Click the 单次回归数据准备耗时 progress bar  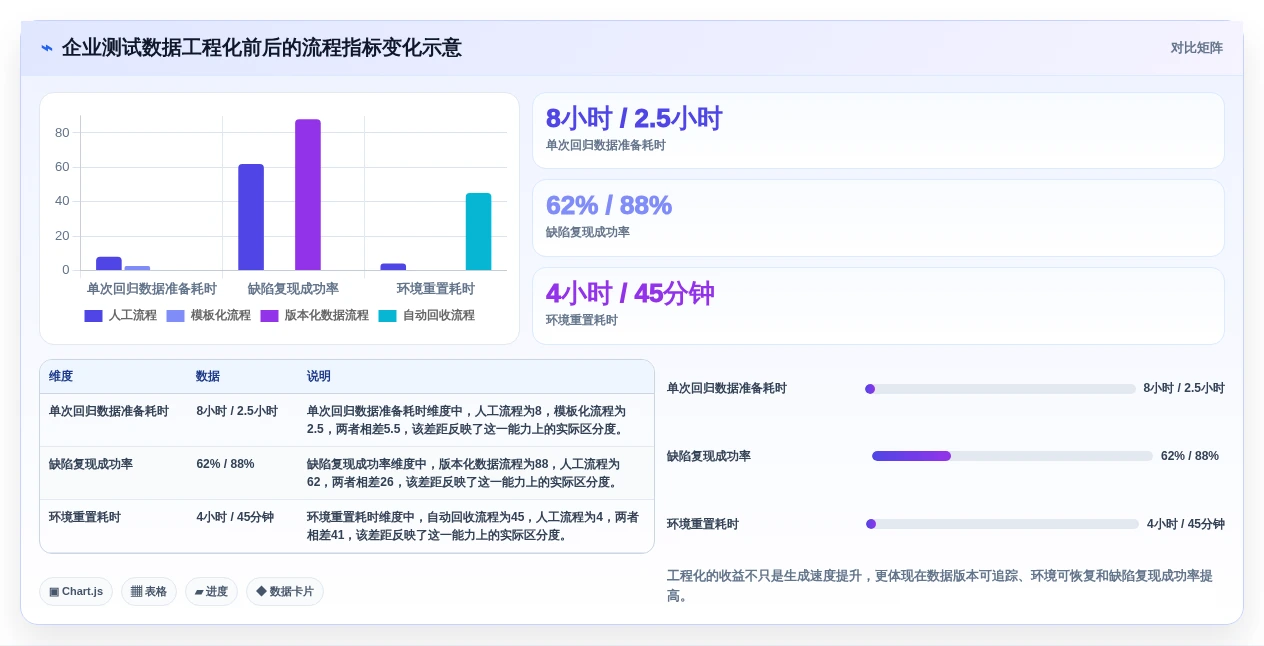click(x=1000, y=389)
